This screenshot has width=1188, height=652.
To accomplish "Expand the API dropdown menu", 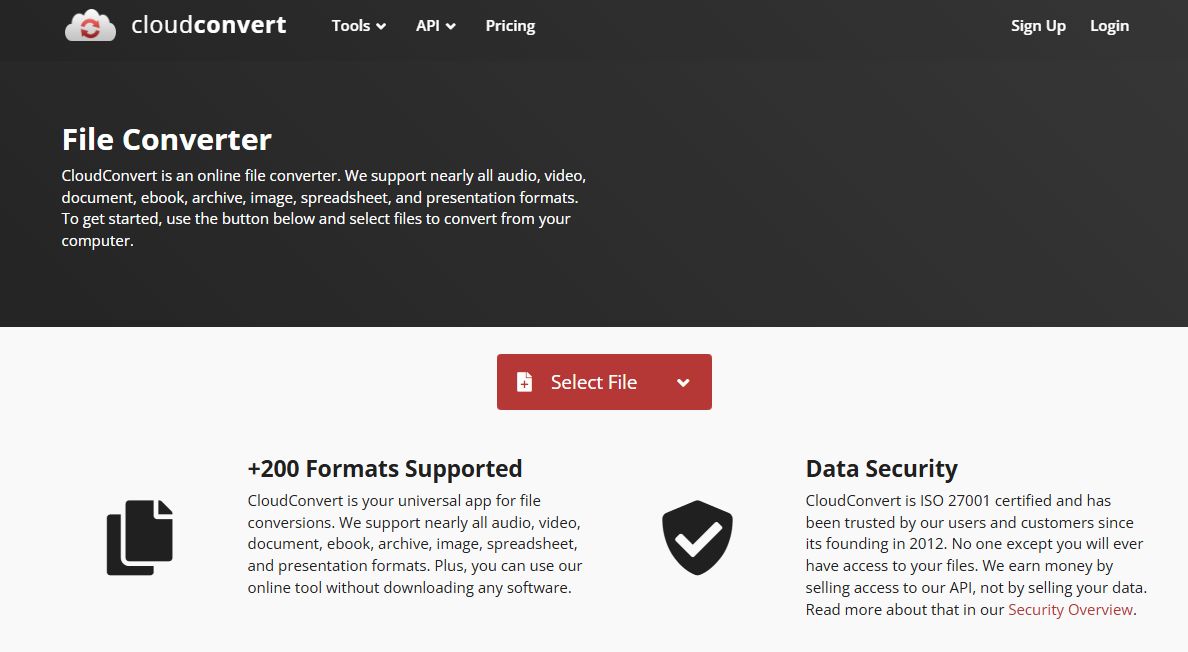I will [x=436, y=26].
